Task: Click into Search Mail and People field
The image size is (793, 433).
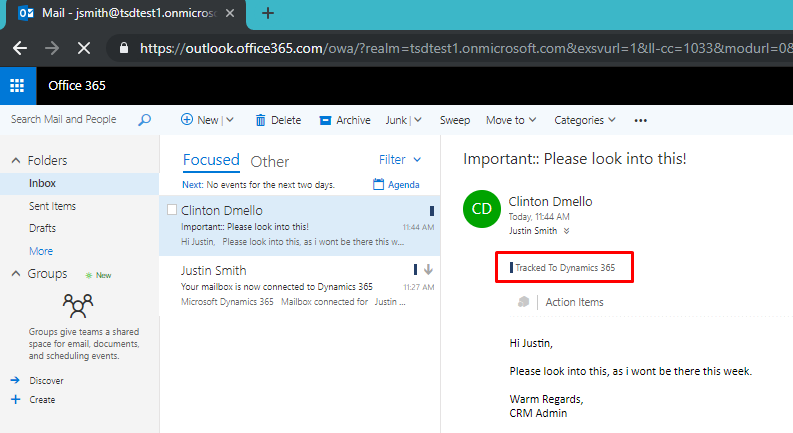Action: pos(64,119)
